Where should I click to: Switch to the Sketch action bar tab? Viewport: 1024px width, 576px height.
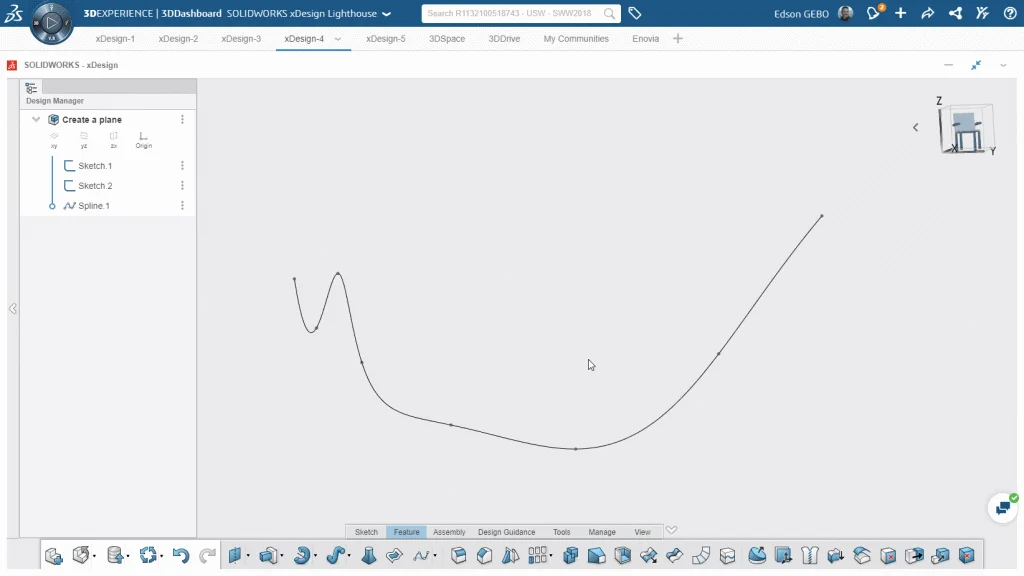tap(366, 532)
